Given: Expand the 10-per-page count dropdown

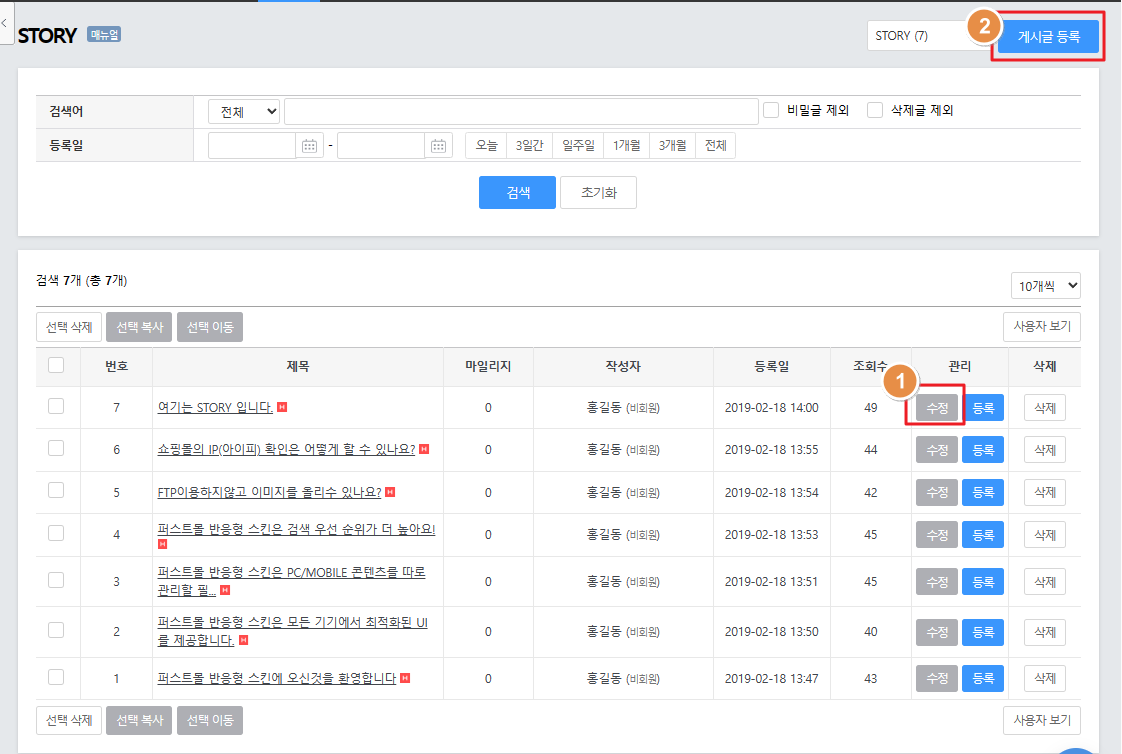Looking at the screenshot, I should click(x=1045, y=285).
